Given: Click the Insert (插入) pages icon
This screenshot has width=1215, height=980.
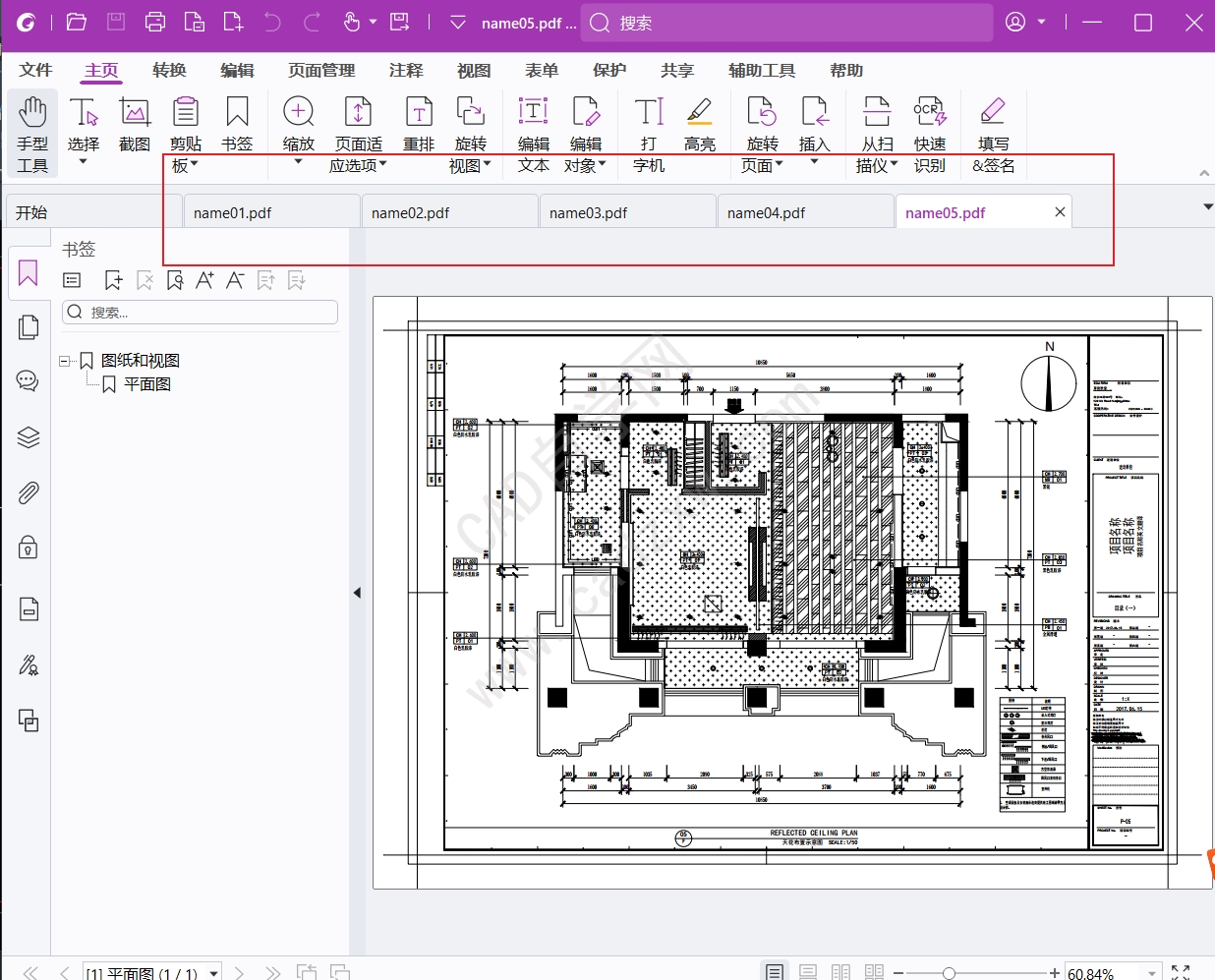Looking at the screenshot, I should (x=815, y=112).
